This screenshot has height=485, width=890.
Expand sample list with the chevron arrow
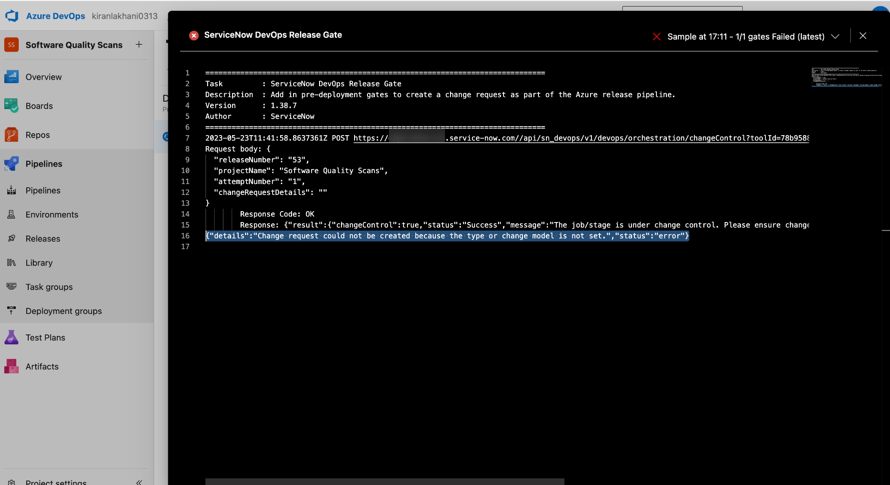(835, 36)
